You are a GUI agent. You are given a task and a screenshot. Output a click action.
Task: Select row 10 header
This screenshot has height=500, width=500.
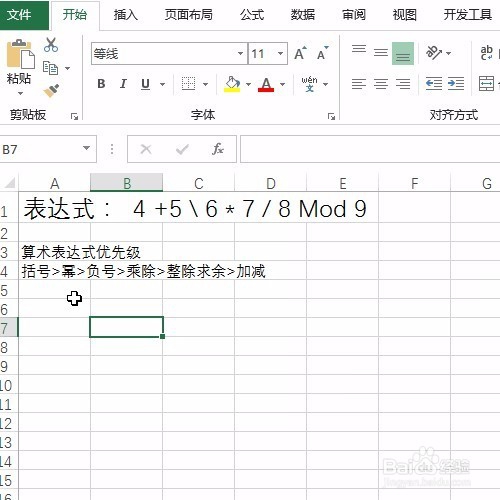coord(9,385)
